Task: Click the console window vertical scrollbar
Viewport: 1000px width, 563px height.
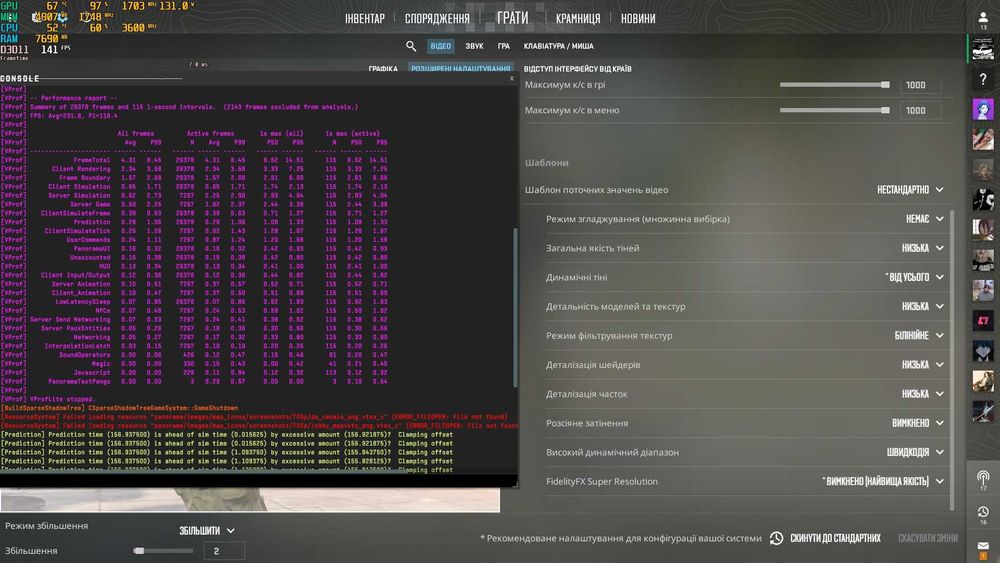Action: tap(515, 307)
